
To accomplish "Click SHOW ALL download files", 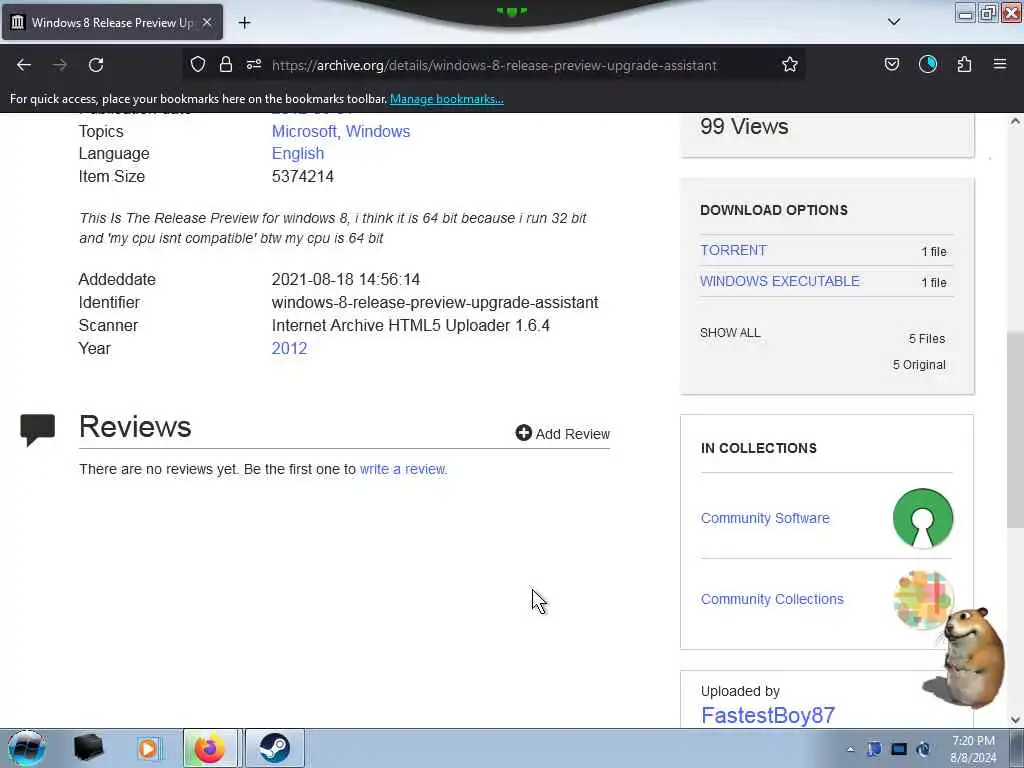I will click(730, 332).
